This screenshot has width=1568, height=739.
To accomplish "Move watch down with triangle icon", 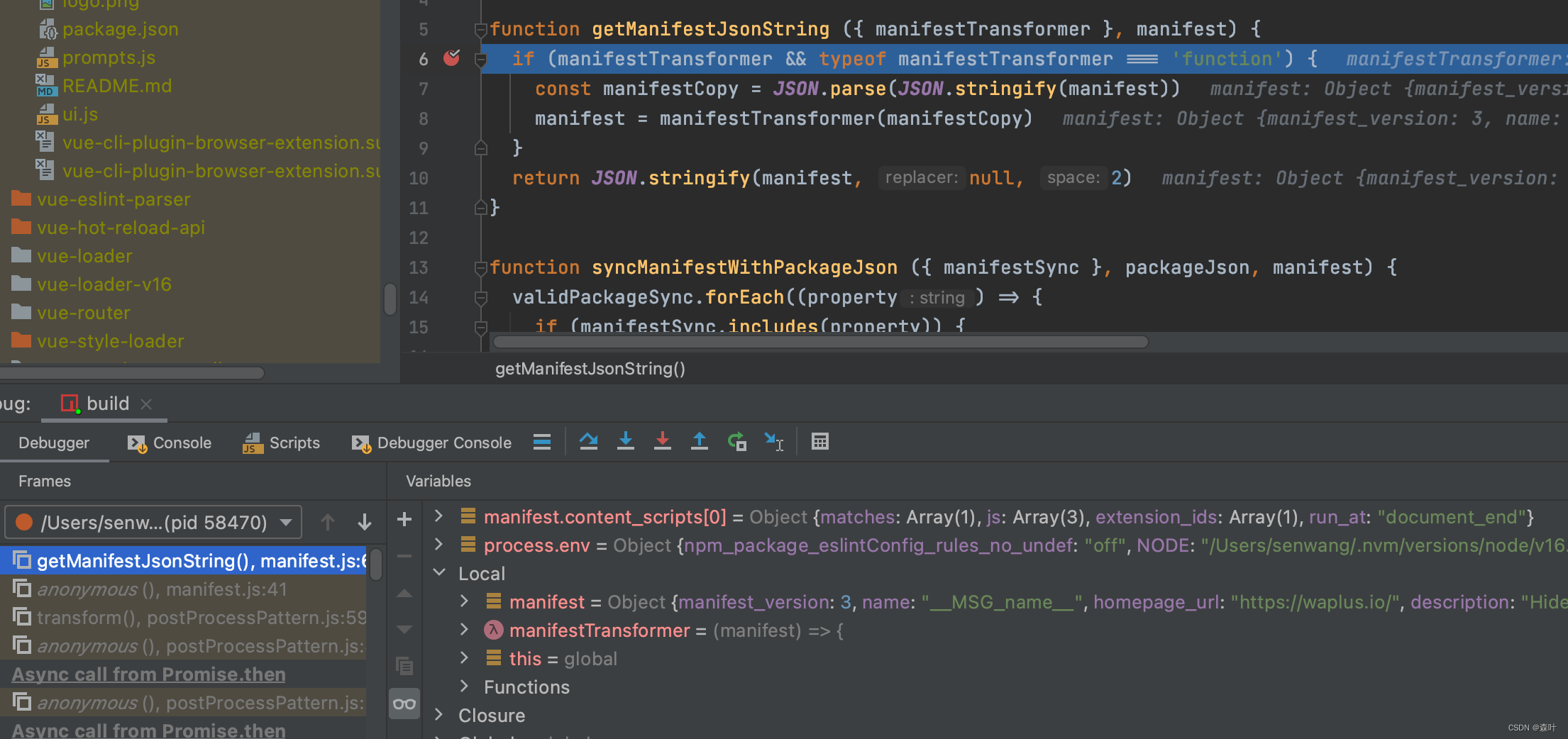I will pos(404,629).
